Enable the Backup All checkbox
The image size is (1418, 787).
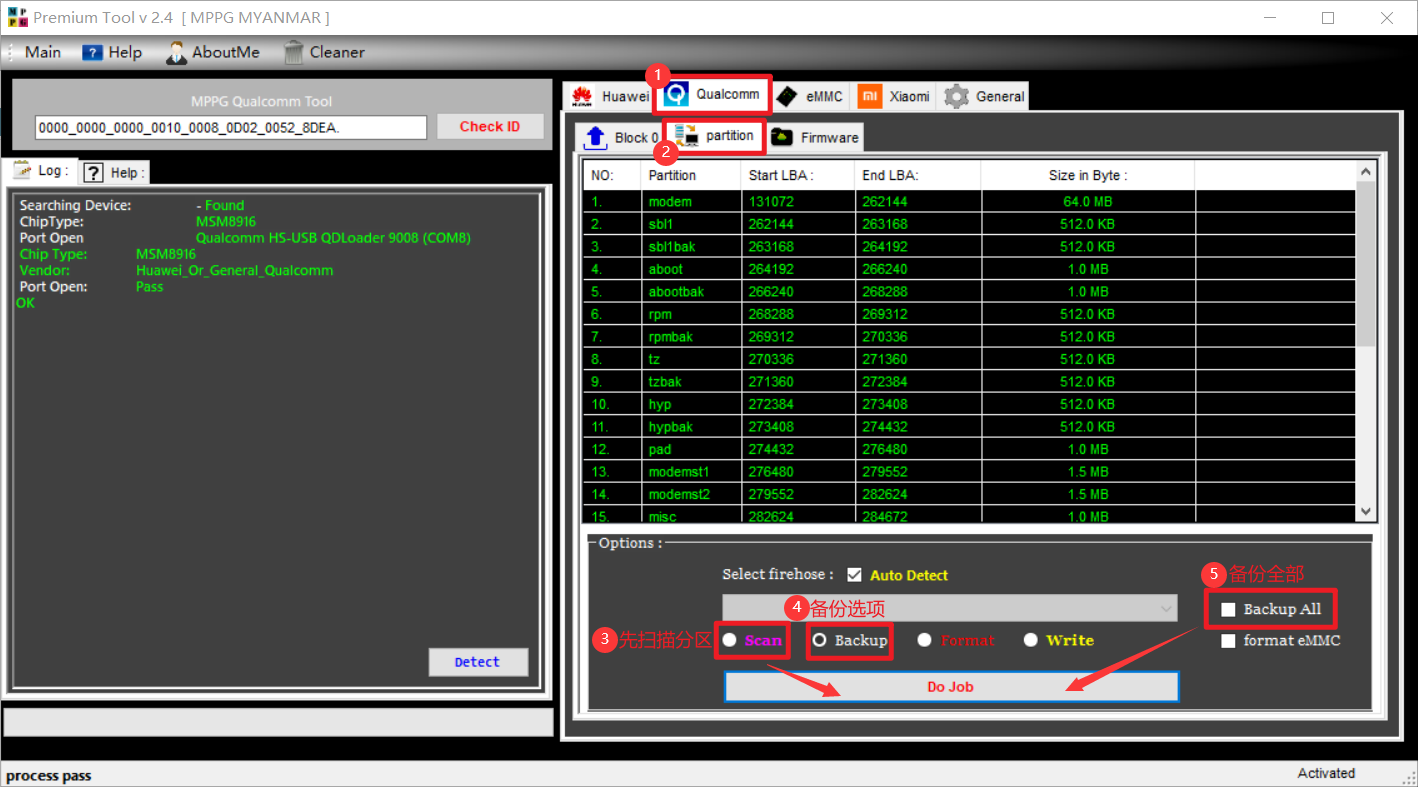[x=1228, y=609]
